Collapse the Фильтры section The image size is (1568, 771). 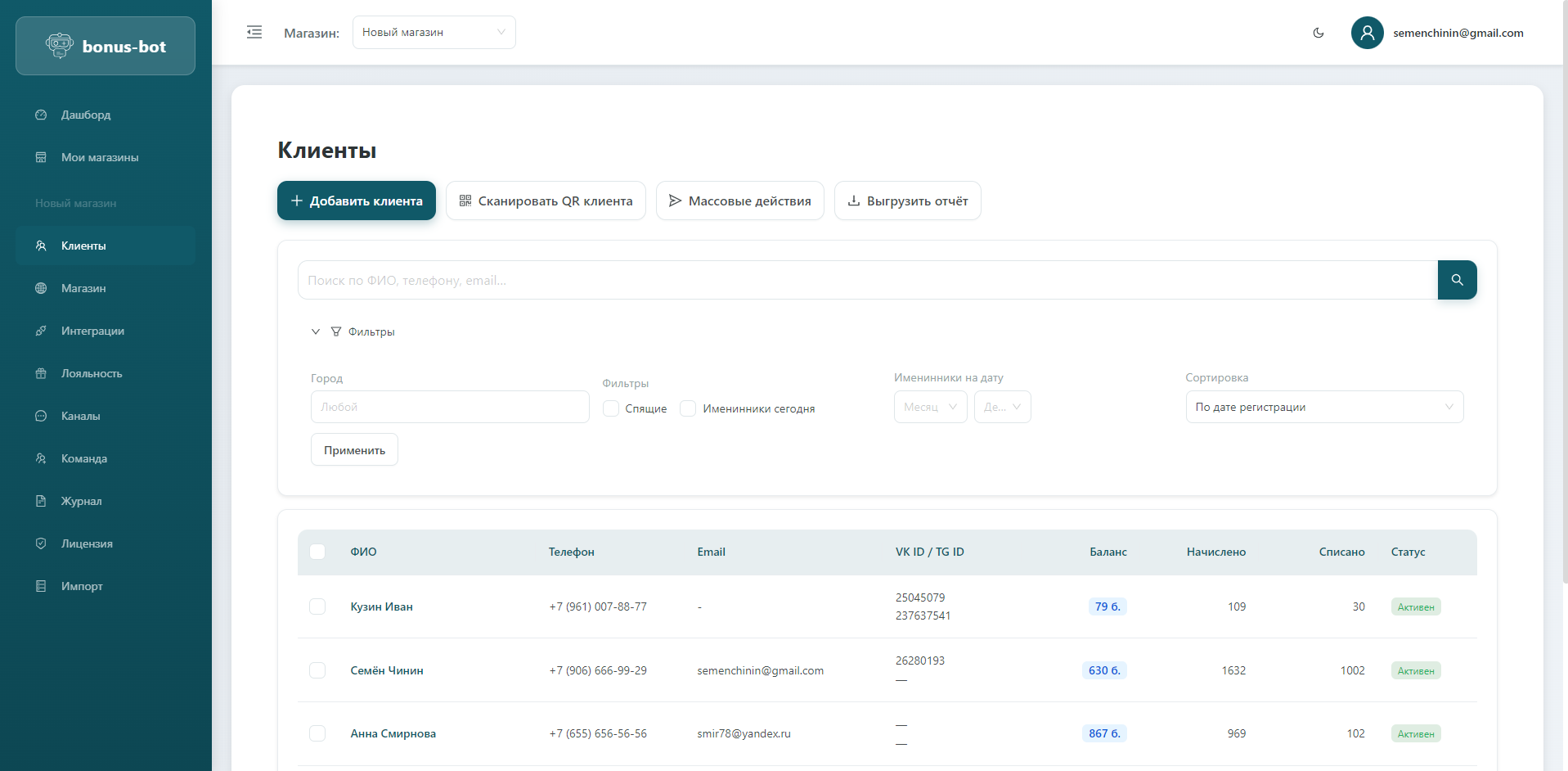point(316,331)
